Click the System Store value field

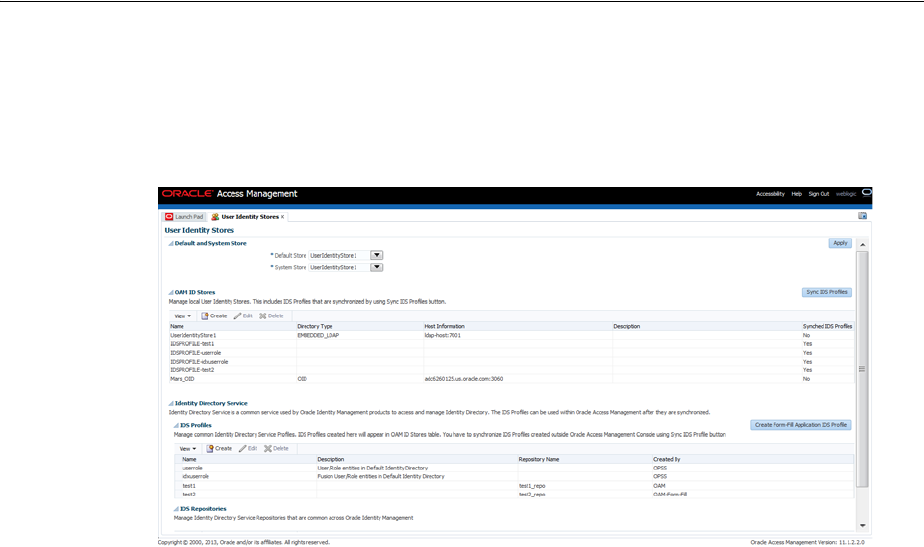pyautogui.click(x=339, y=267)
